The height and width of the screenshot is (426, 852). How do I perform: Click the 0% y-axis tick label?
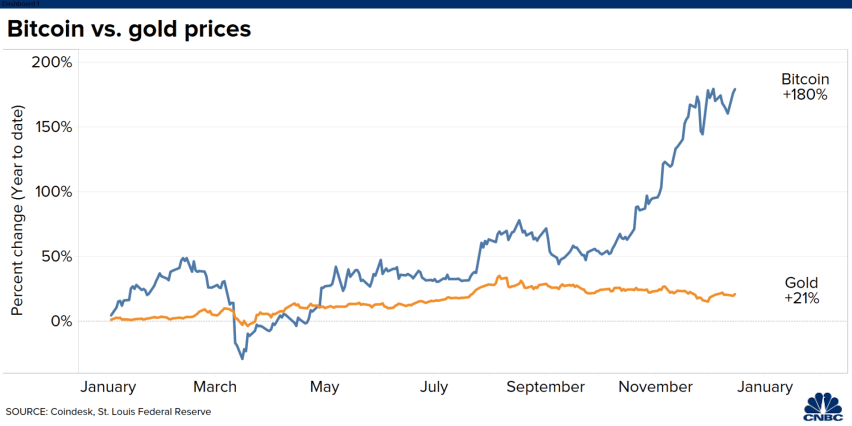click(x=60, y=321)
